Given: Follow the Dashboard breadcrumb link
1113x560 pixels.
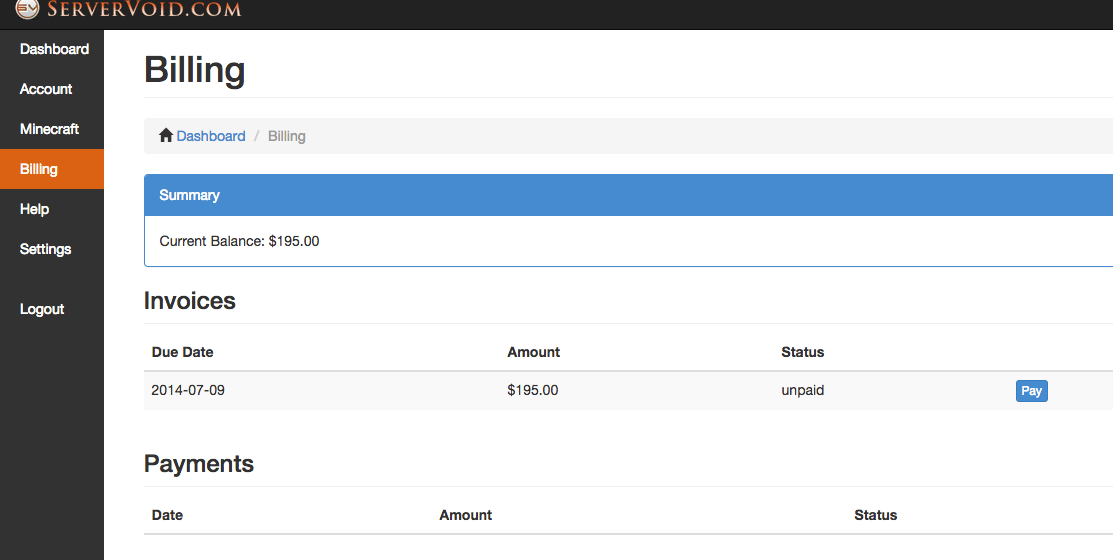Looking at the screenshot, I should (x=211, y=136).
